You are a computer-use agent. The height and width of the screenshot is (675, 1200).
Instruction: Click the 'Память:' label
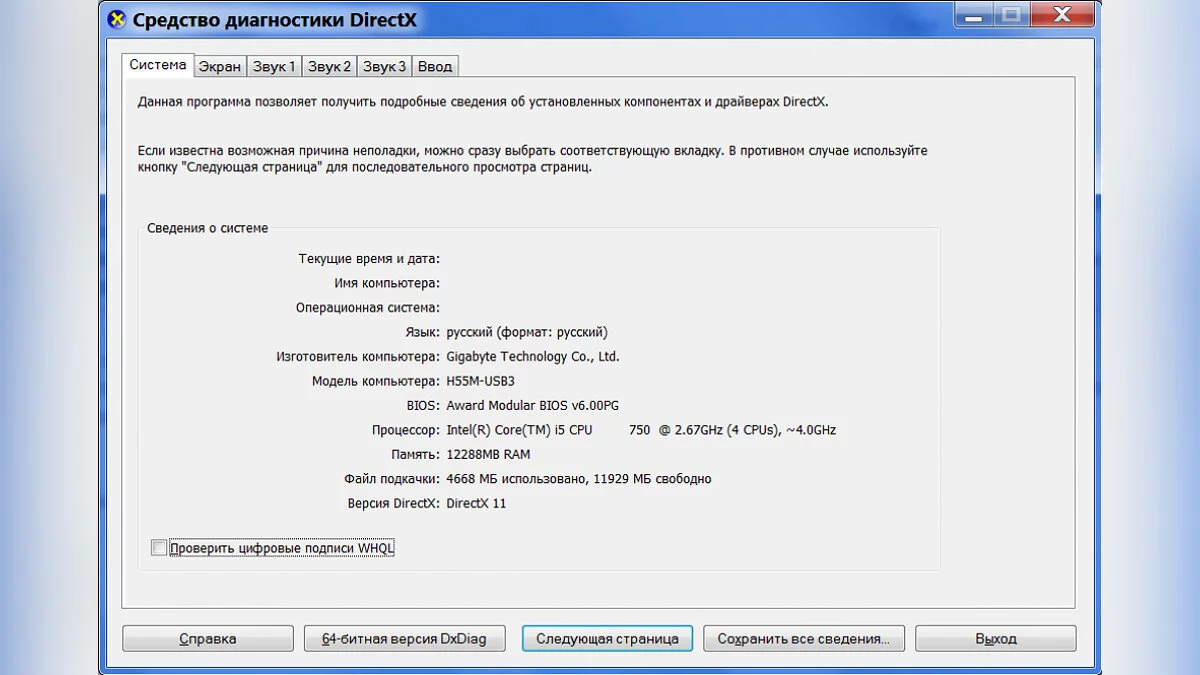[x=416, y=454]
